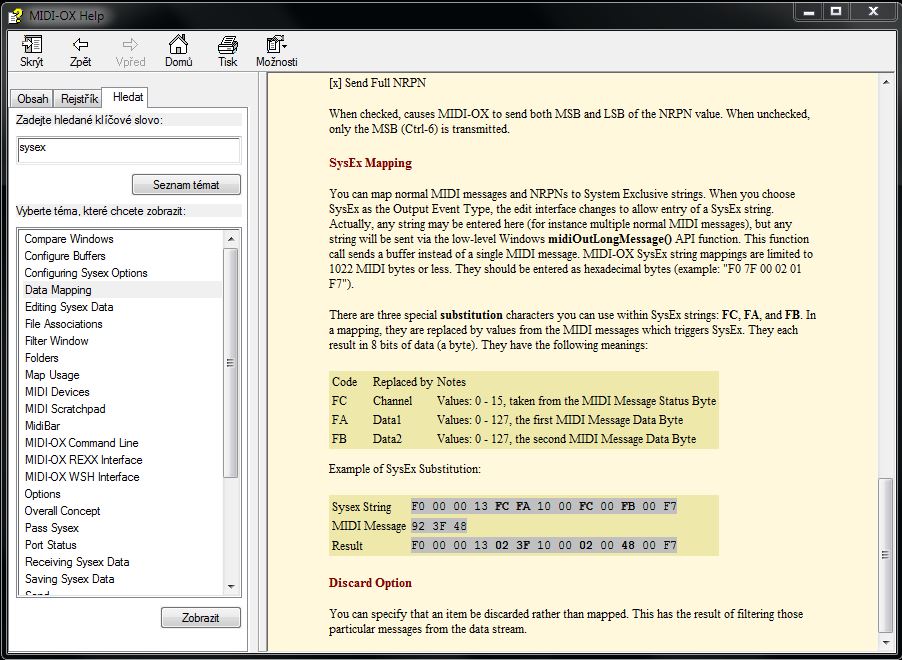Select the Compare Windows topic
902x660 pixels.
point(69,239)
